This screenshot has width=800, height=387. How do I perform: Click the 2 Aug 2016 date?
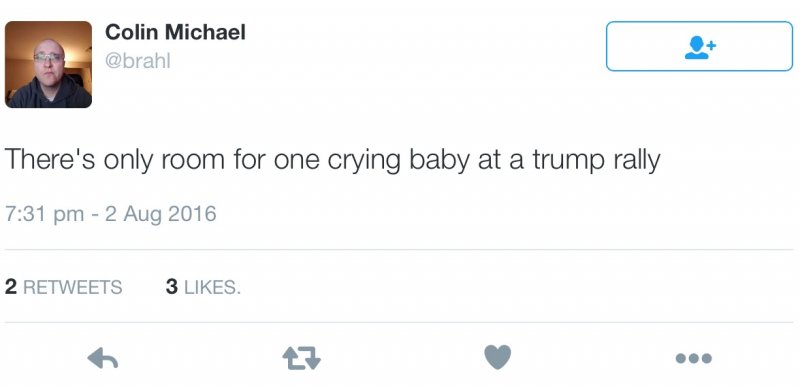pos(161,214)
